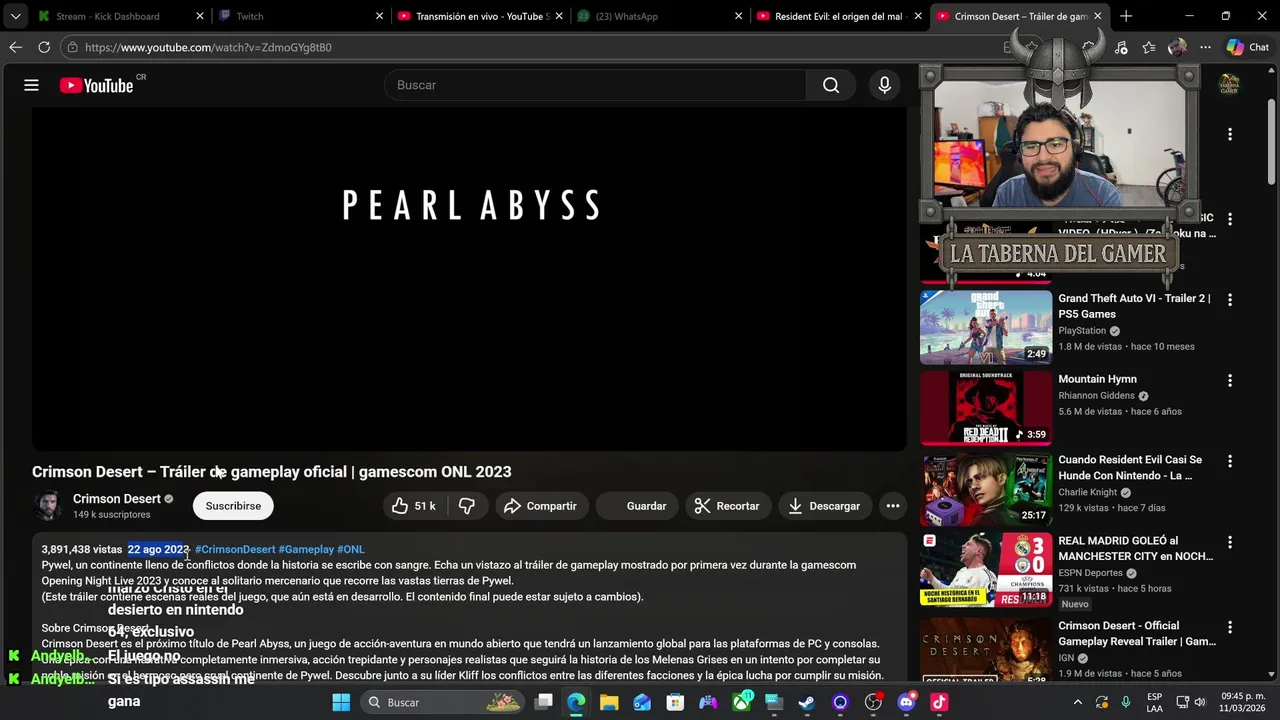Open the Xbox app on the taskbar
The width and height of the screenshot is (1280, 720).
point(741,702)
